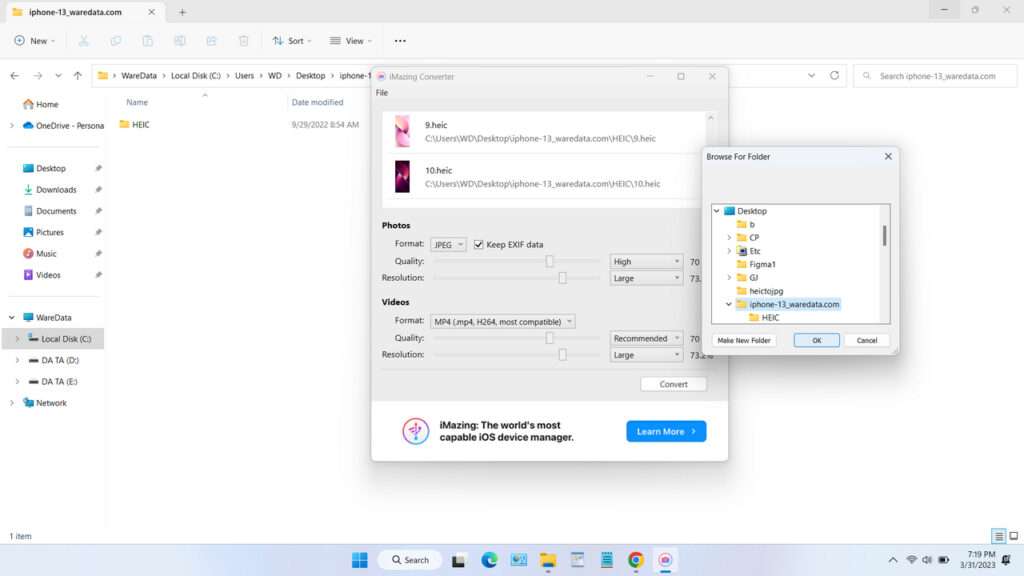The height and width of the screenshot is (576, 1024).
Task: Expand DATA (D:) drive in navigation pane
Action: tap(18, 360)
